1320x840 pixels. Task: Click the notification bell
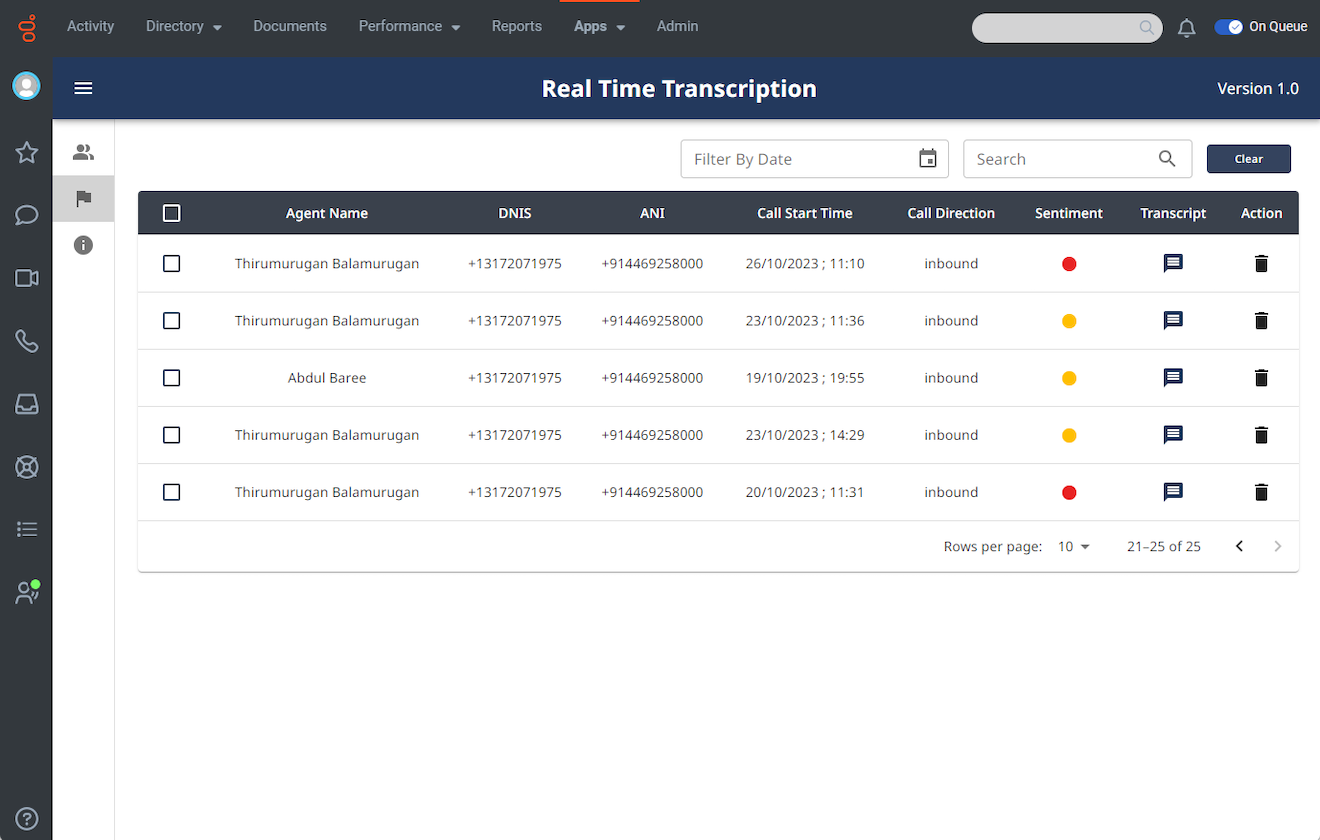1186,28
